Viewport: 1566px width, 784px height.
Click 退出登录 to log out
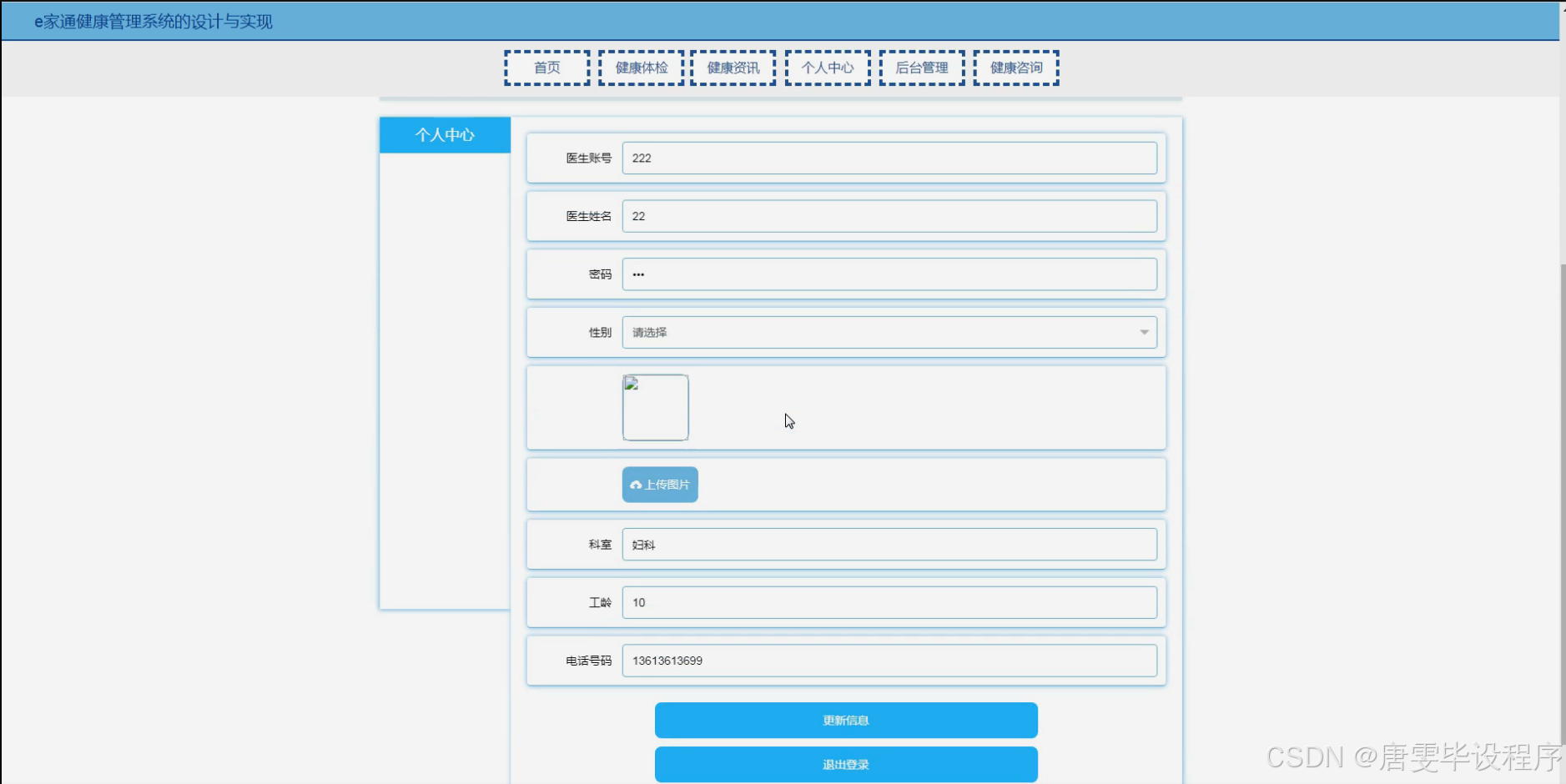(x=846, y=764)
